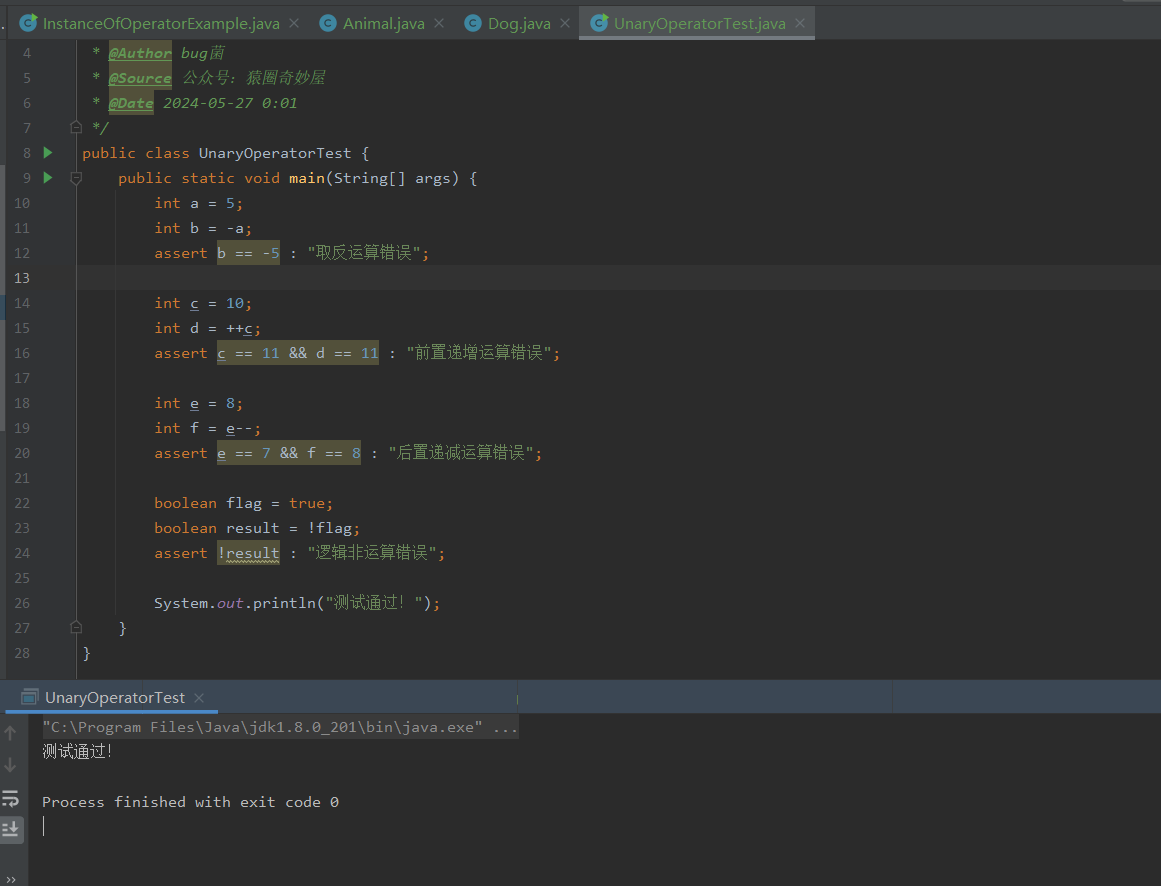Switch to Animal.java tab

(384, 24)
